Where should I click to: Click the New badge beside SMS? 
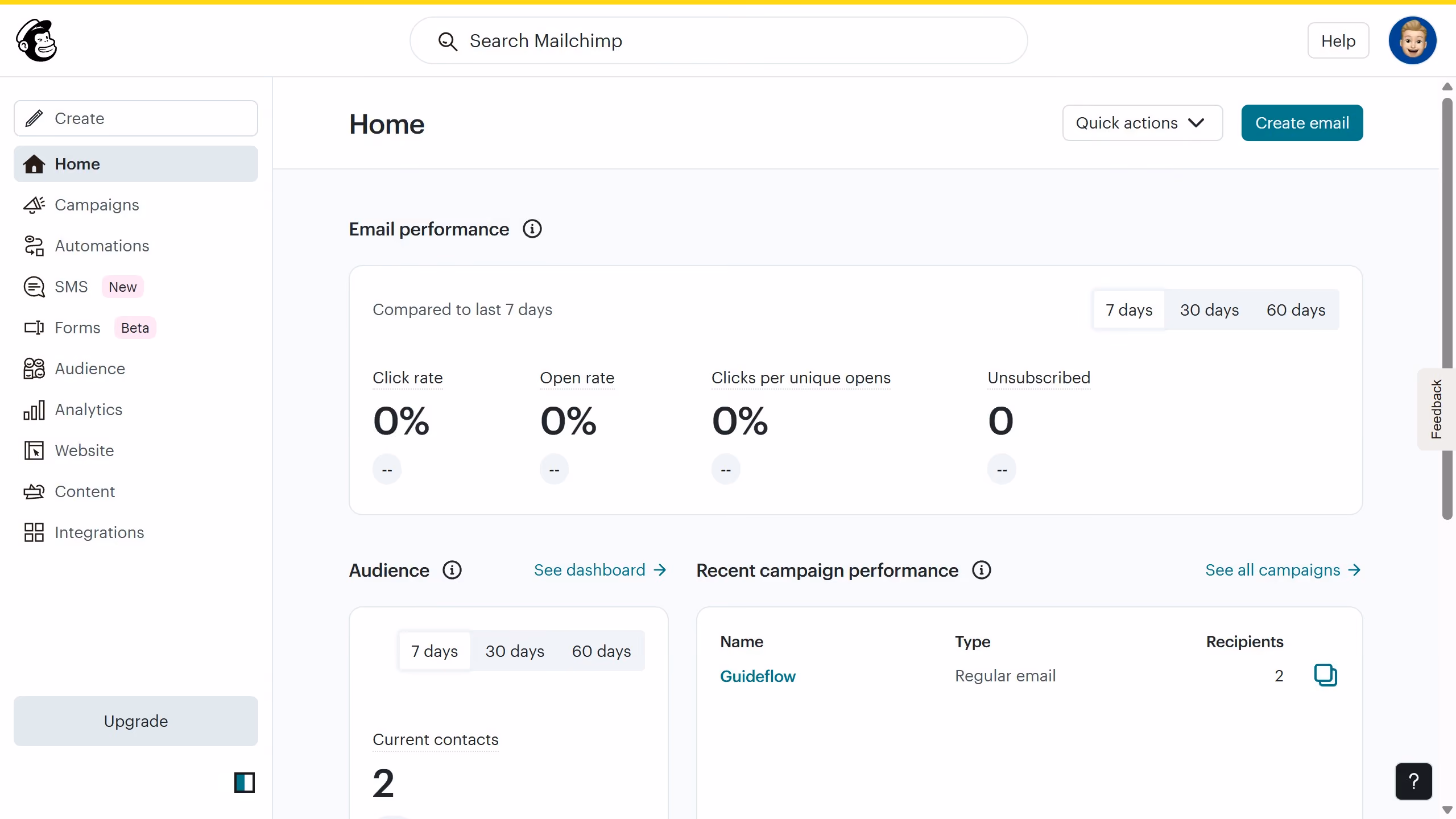tap(122, 287)
